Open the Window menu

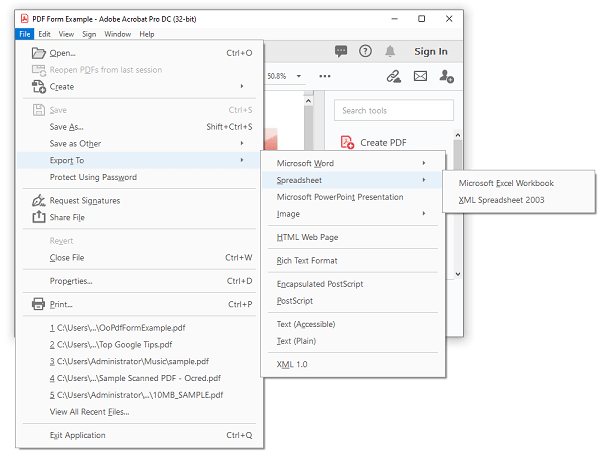117,34
